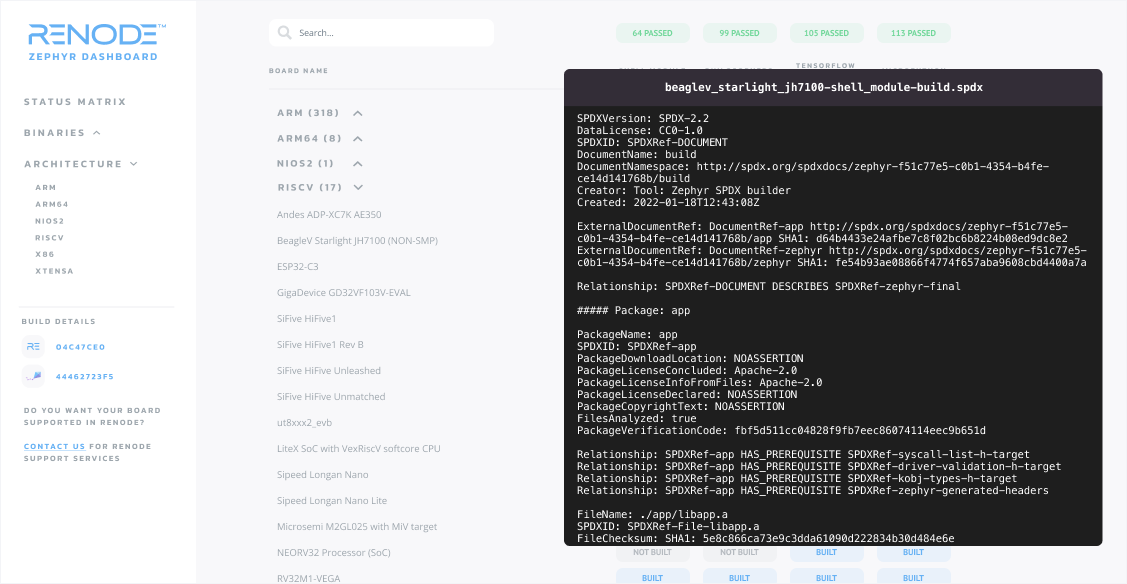
Task: Click the magnifier icon in search bar
Action: (285, 33)
